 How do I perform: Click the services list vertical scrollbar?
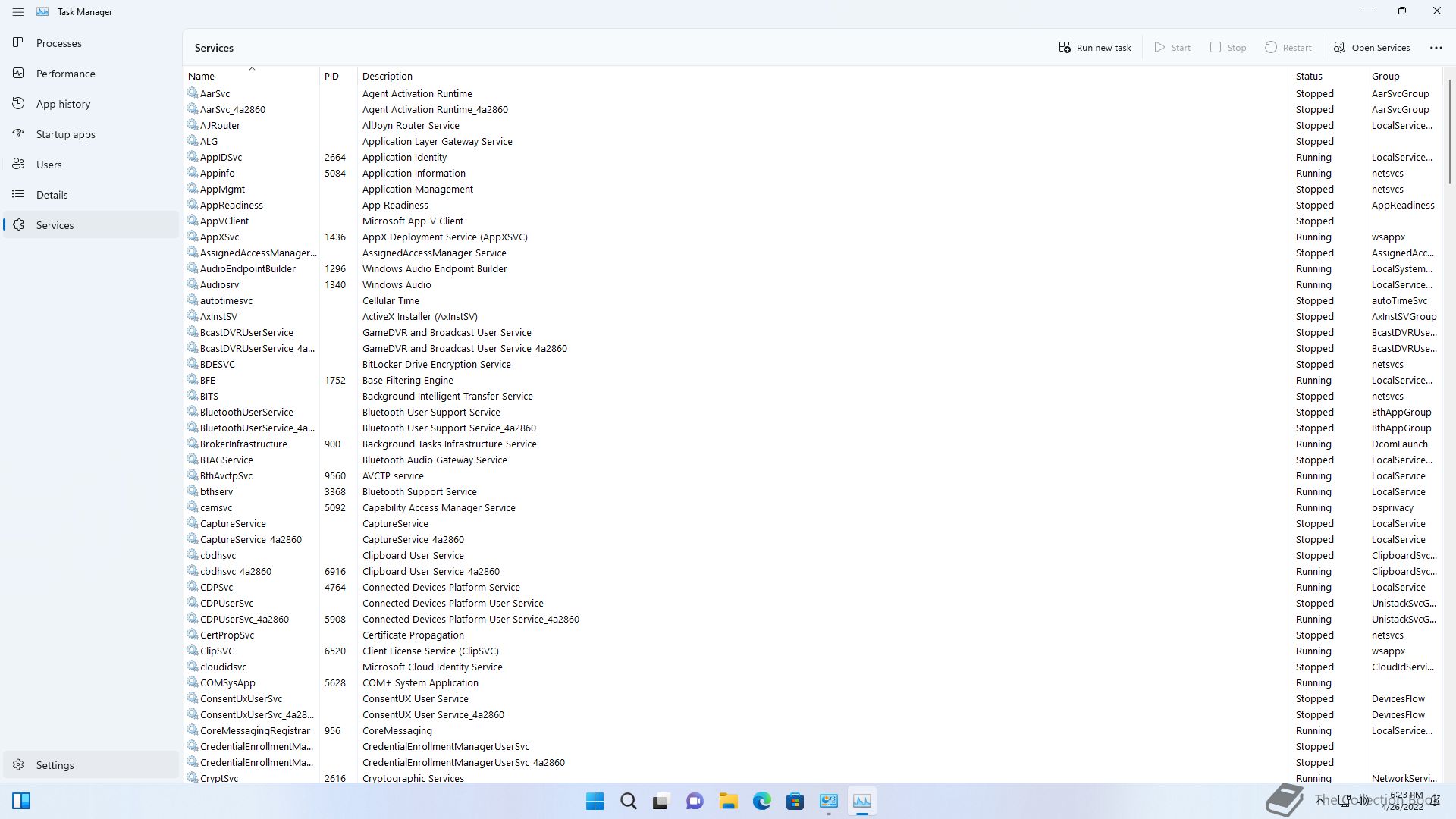pyautogui.click(x=1449, y=130)
